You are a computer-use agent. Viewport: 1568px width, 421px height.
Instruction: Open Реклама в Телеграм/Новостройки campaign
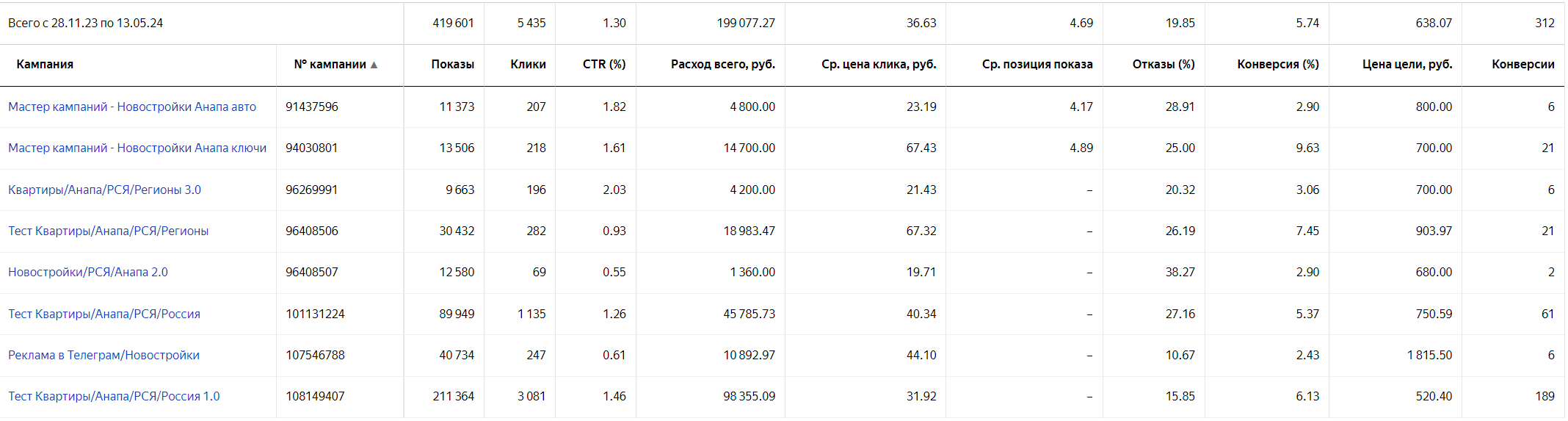click(x=104, y=355)
